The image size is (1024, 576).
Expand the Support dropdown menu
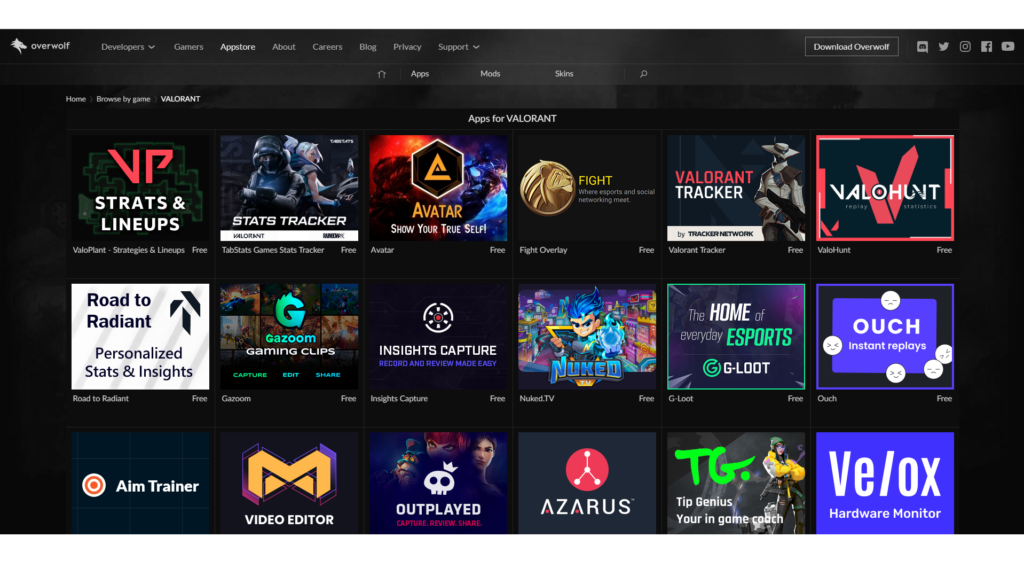pos(458,47)
